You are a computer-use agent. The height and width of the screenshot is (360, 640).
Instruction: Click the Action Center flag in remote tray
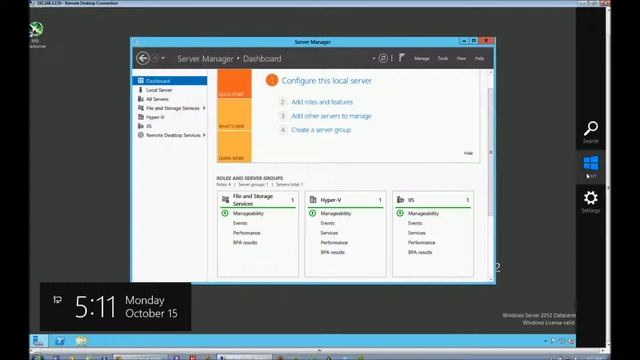[x=553, y=341]
